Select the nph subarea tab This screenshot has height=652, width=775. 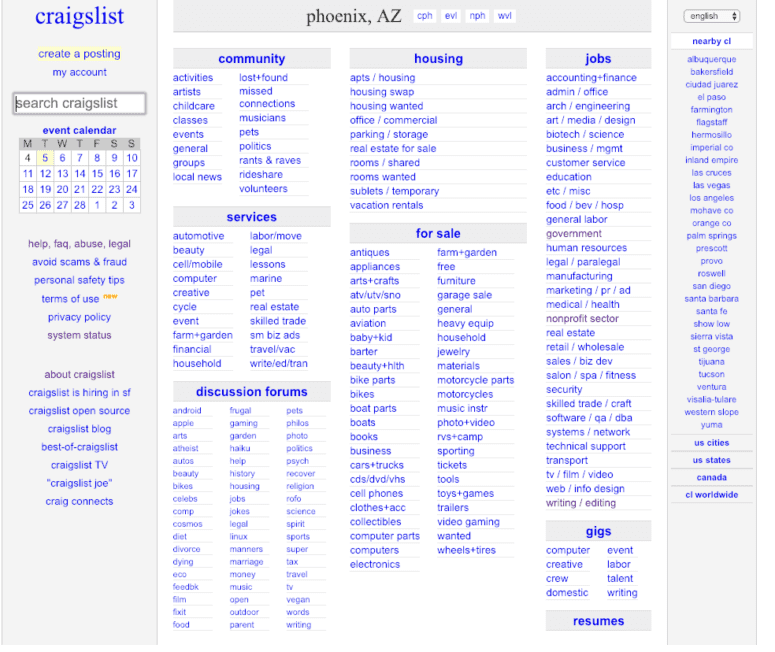click(x=477, y=16)
